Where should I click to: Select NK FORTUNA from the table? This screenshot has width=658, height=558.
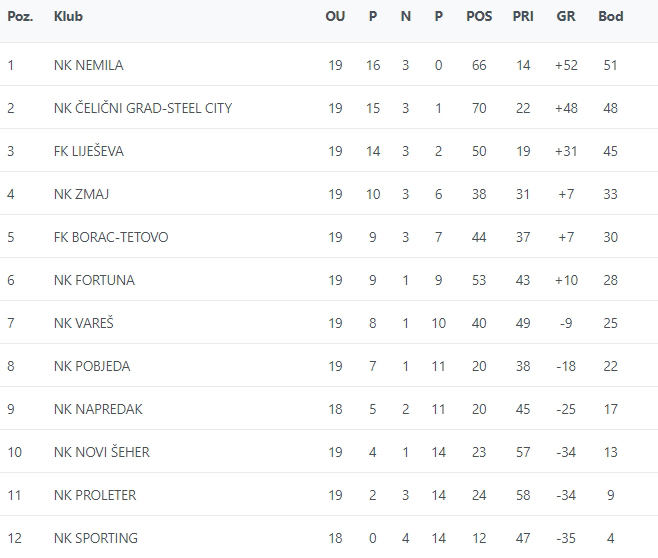[94, 280]
